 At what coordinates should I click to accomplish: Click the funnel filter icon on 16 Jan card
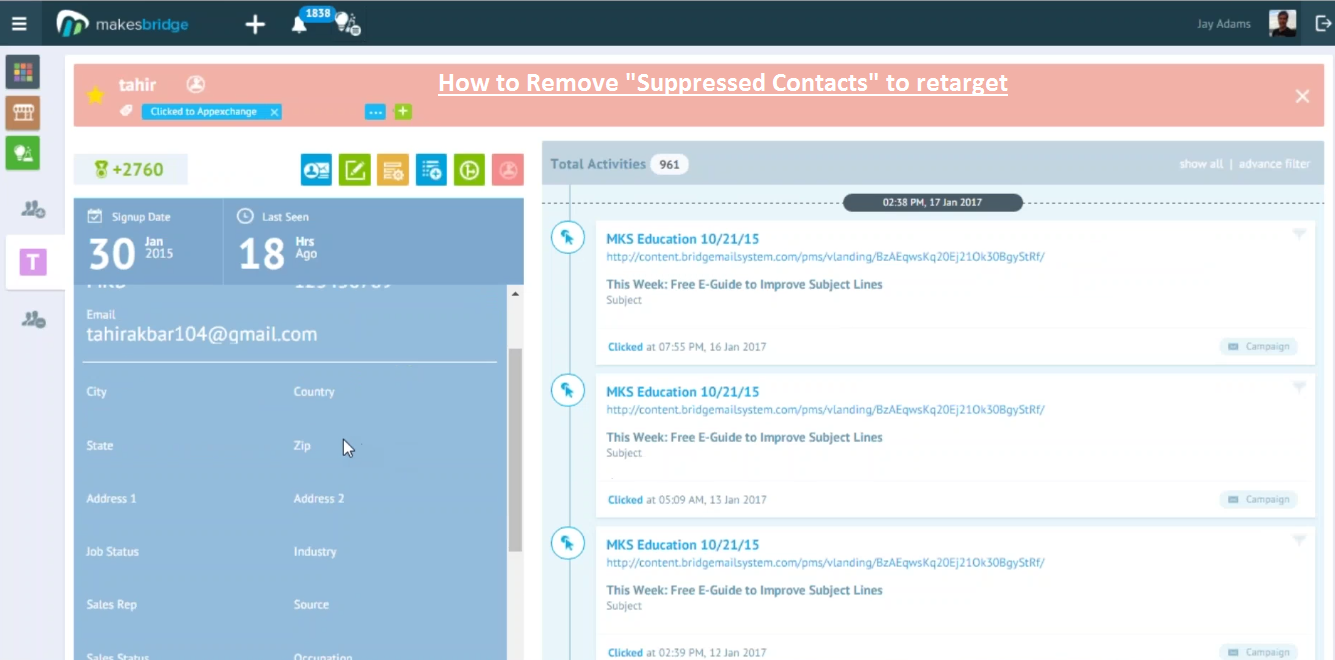(x=1299, y=234)
